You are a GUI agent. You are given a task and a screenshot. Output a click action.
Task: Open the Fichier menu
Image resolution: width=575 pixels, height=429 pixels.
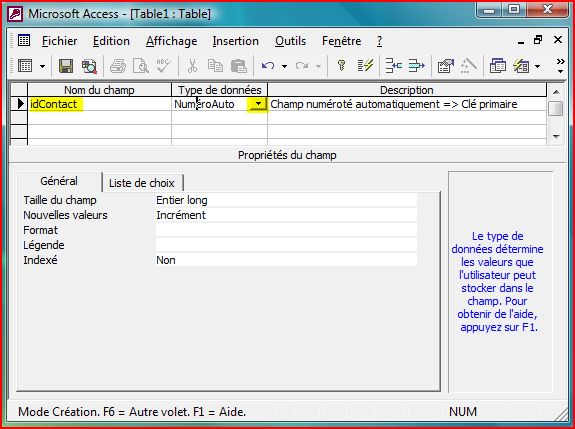[x=59, y=41]
